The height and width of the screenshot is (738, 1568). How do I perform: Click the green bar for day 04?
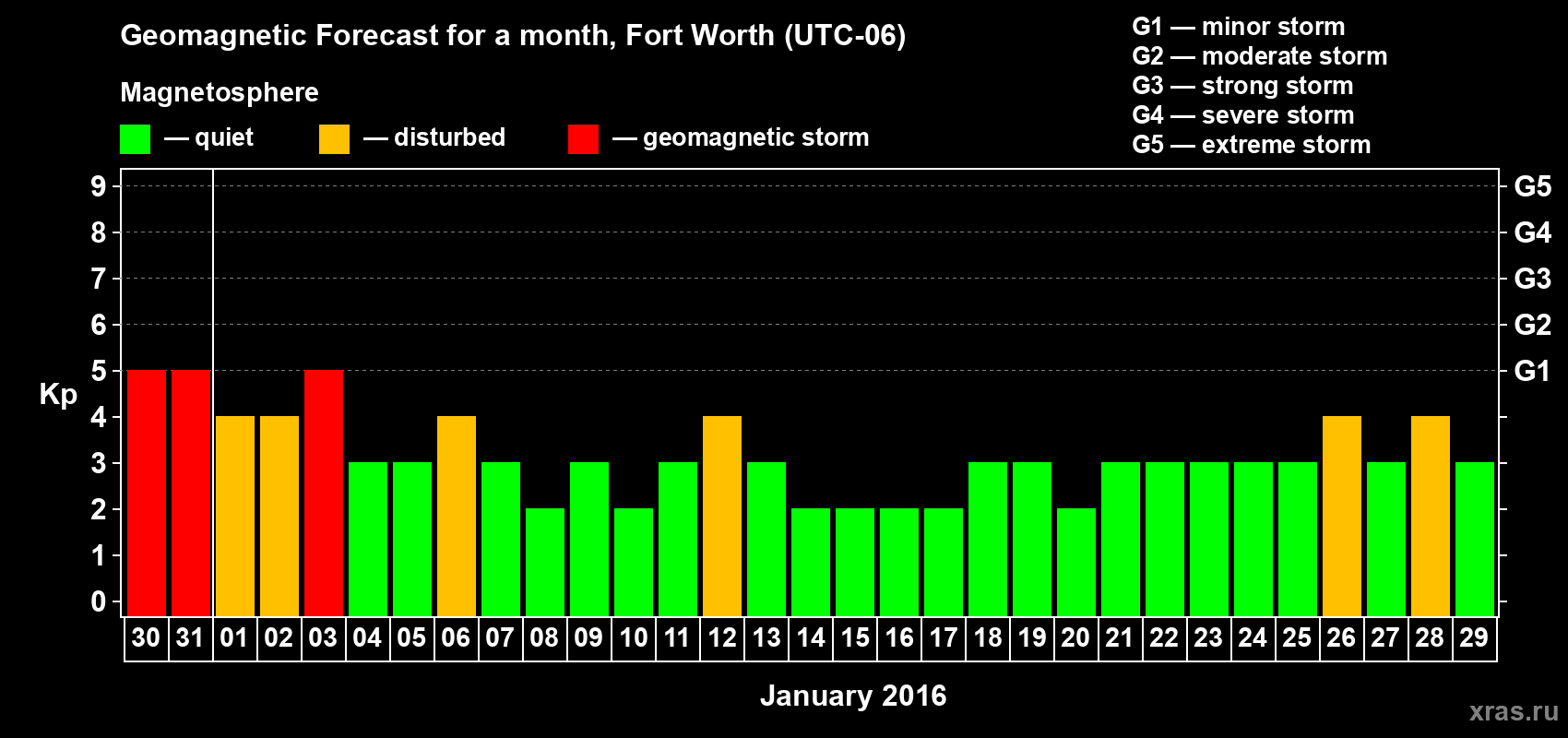pos(368,540)
